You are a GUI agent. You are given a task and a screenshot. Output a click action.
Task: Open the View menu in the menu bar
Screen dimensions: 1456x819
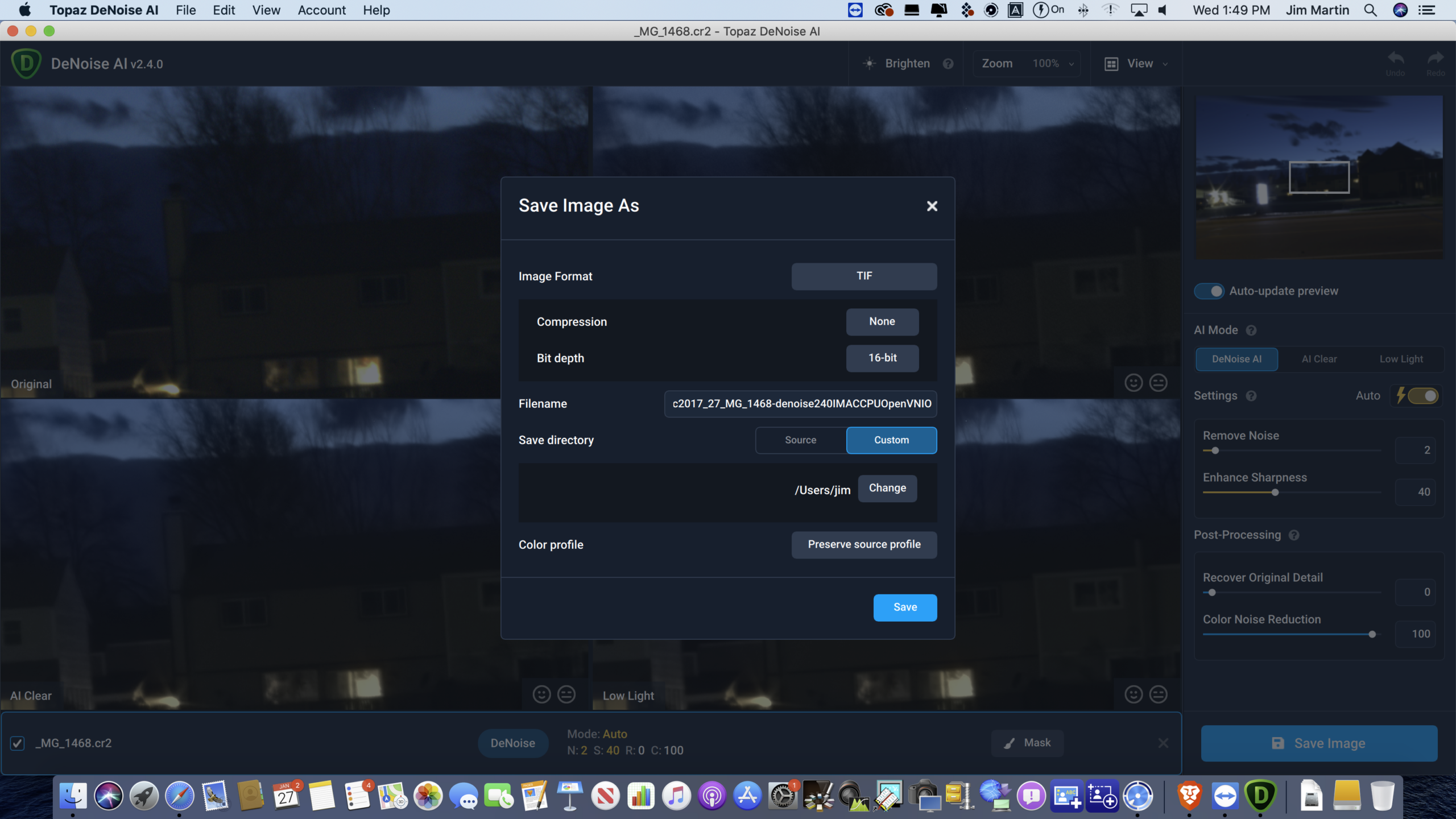click(x=266, y=10)
